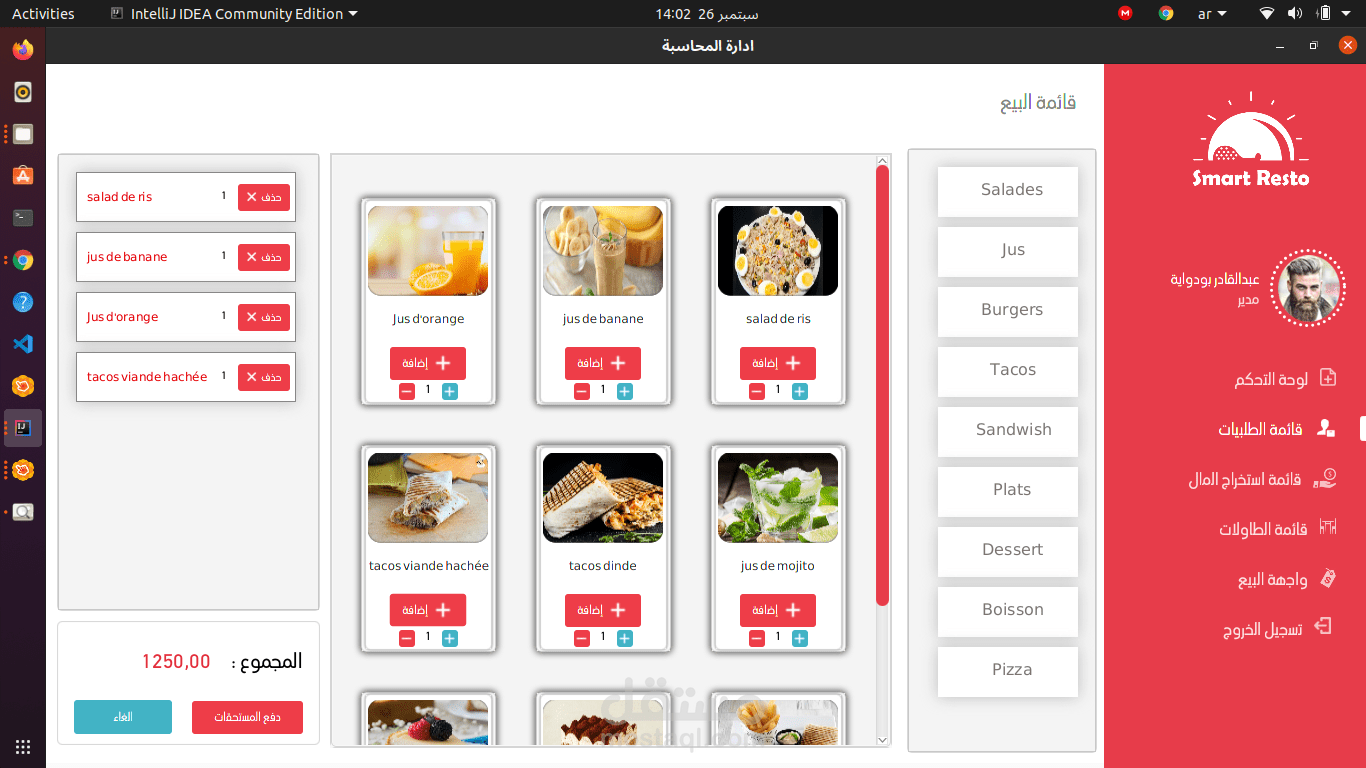Screen dimensions: 1366x768
Task: Open the Help icon in the dock
Action: [23, 302]
